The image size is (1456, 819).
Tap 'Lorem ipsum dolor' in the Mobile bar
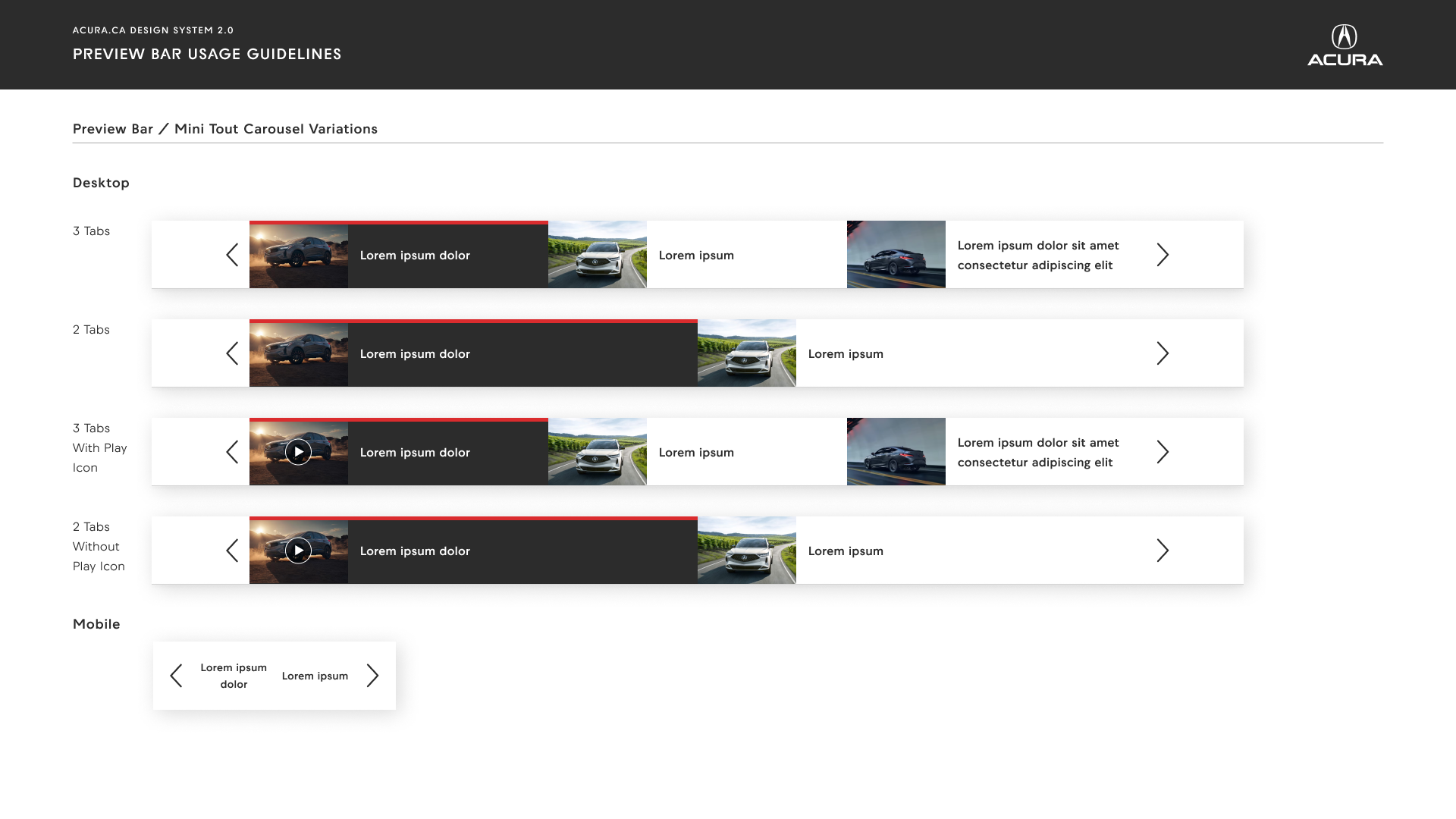[234, 676]
